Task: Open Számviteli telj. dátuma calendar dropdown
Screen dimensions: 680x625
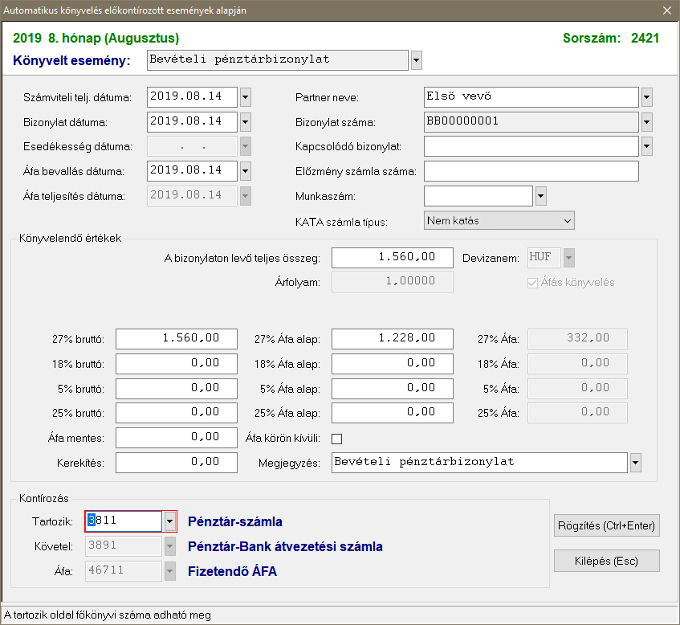Action: point(245,97)
